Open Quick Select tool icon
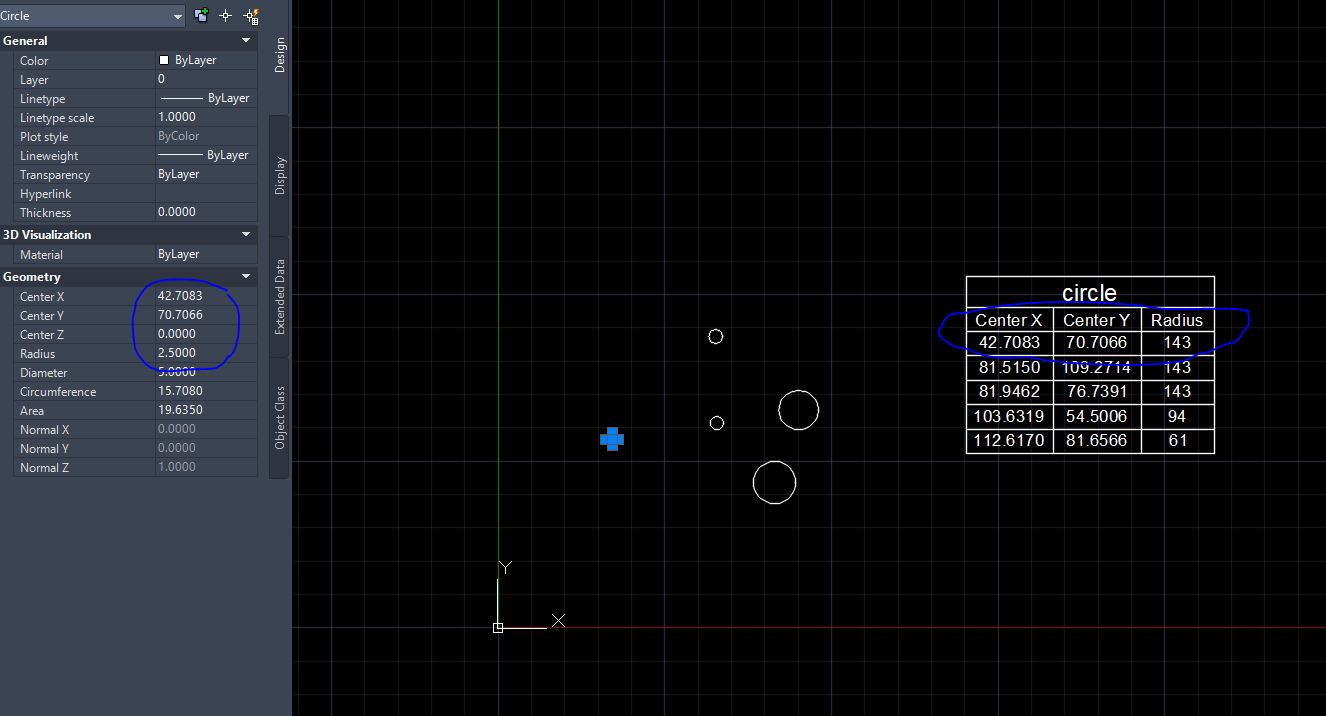 [252, 16]
